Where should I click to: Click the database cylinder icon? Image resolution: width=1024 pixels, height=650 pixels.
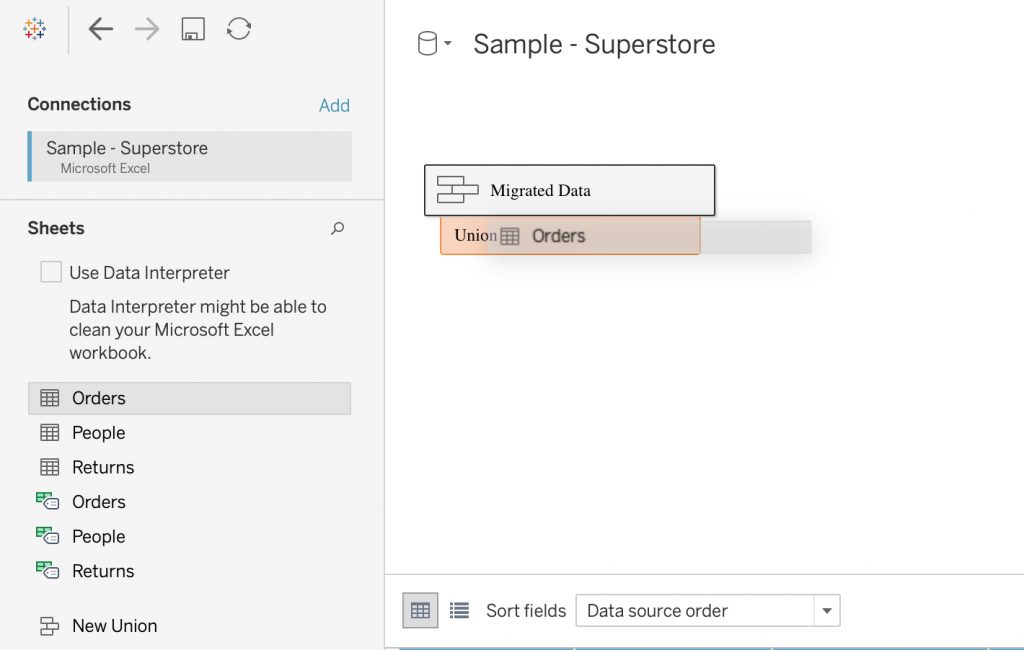[x=427, y=44]
